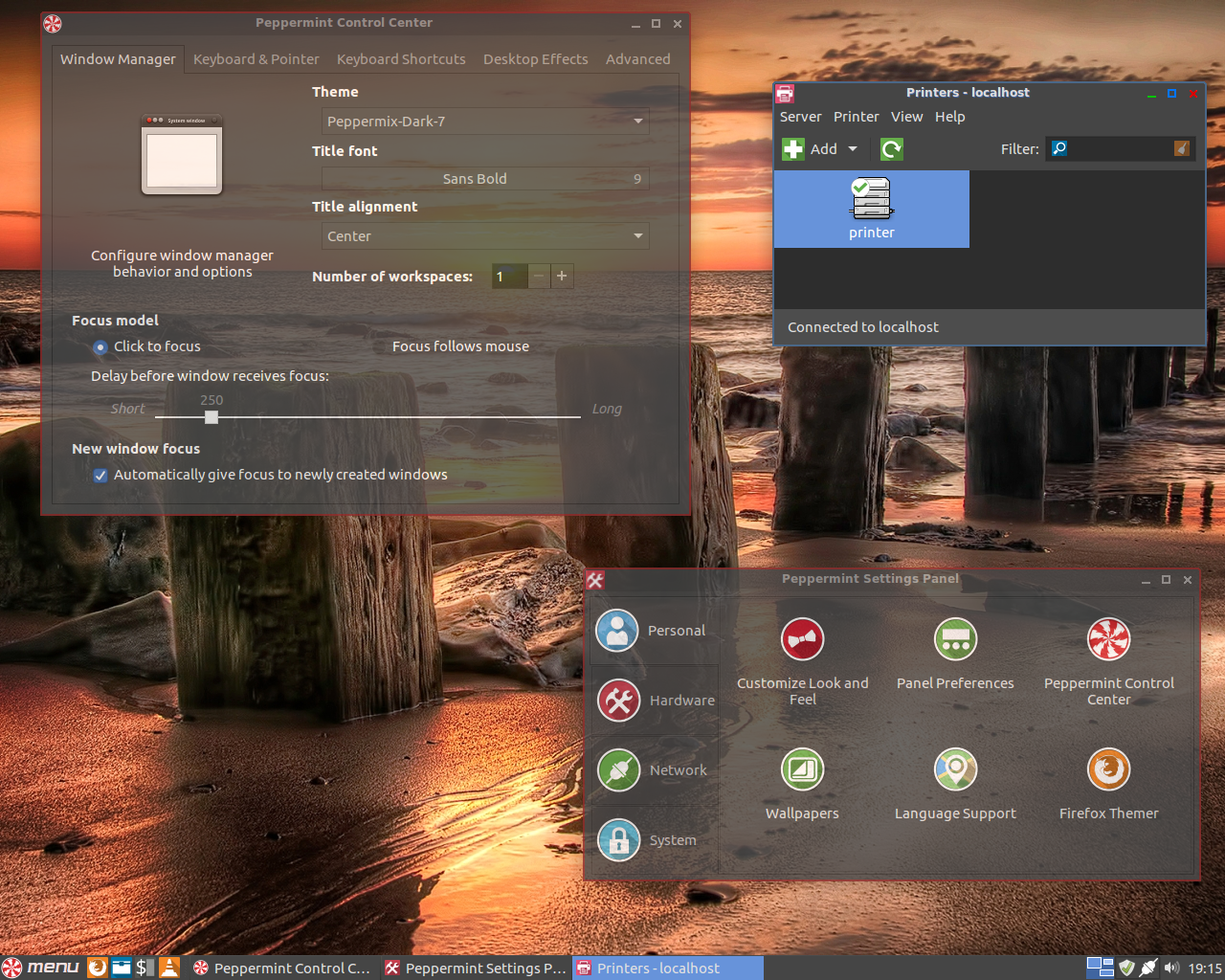Select the Hardware category in Settings Panel
The image size is (1225, 980).
coord(655,701)
